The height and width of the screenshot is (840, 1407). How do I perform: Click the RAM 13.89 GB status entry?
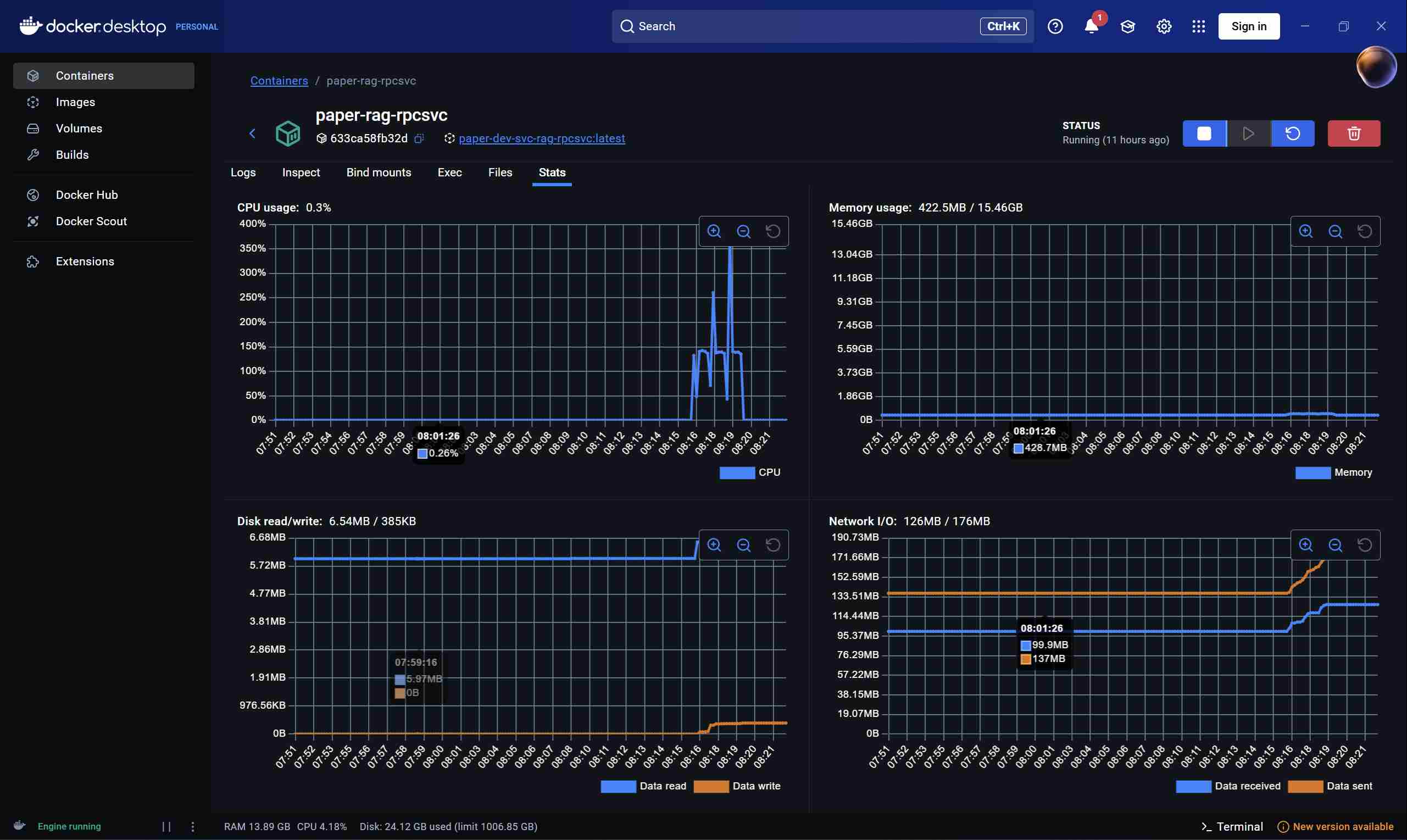tap(258, 827)
